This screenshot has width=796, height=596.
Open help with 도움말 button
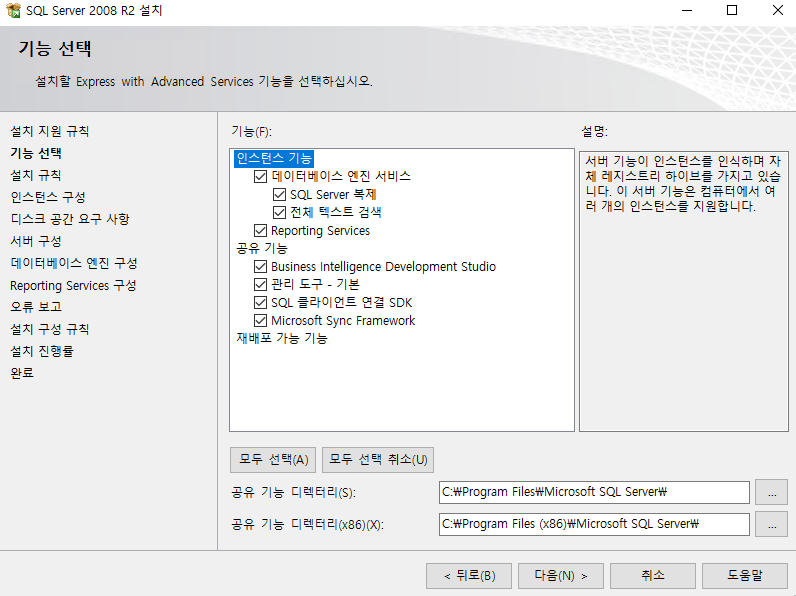click(x=745, y=576)
